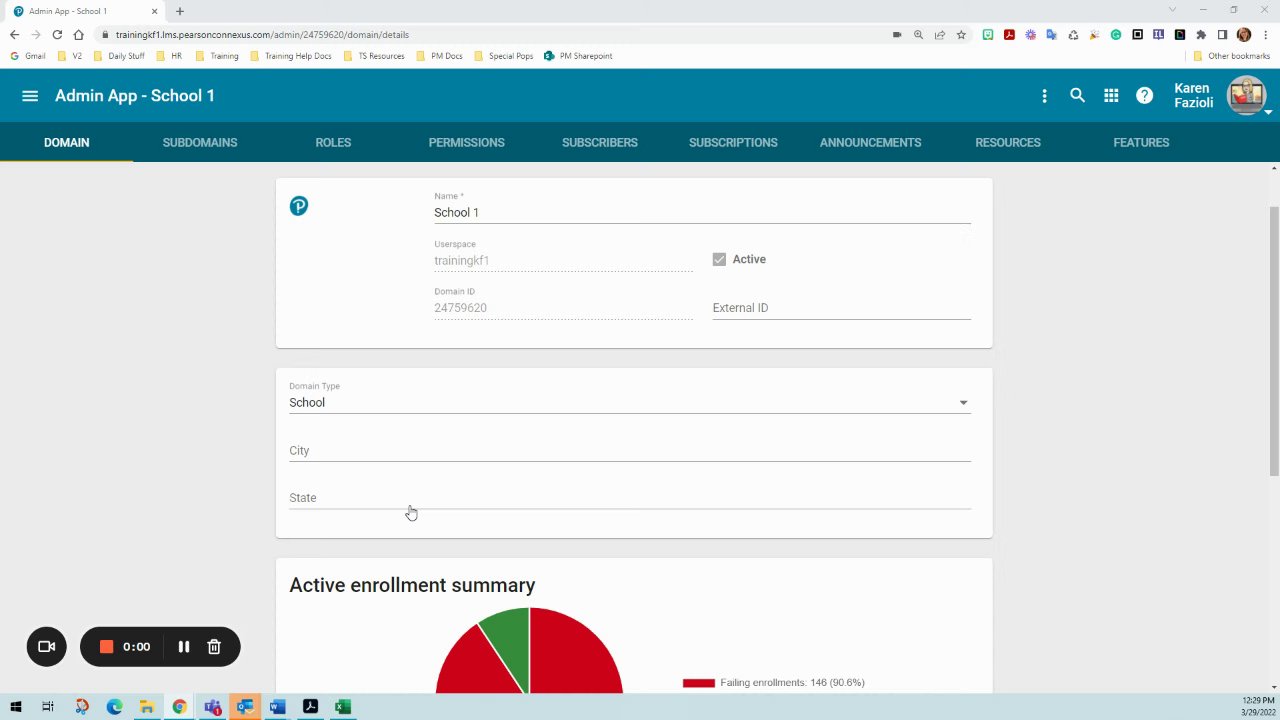
Task: Go back to previous page
Action: coord(14,34)
